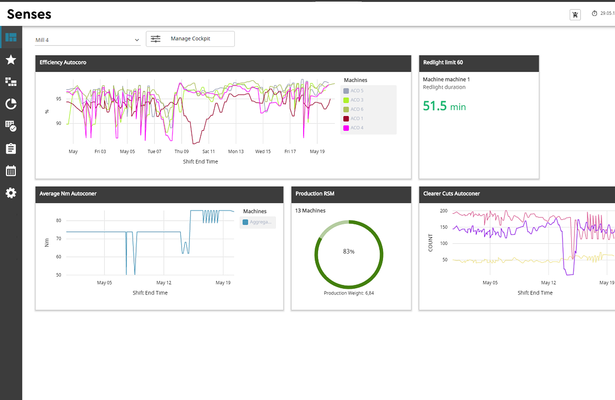The width and height of the screenshot is (615, 400).
Task: Click the '200' value on Clearer Cuts axis
Action: (x=444, y=211)
